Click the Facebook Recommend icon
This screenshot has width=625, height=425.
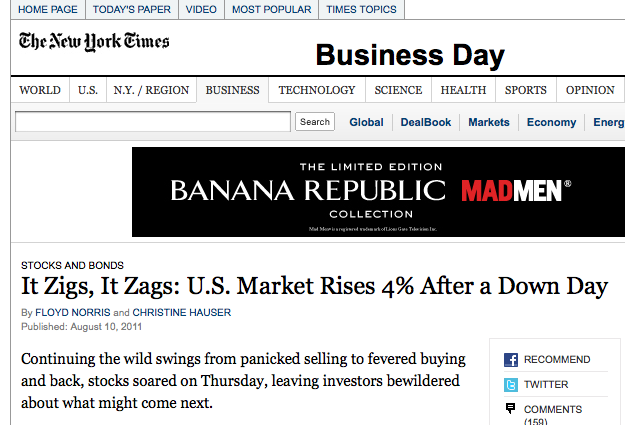pyautogui.click(x=510, y=360)
